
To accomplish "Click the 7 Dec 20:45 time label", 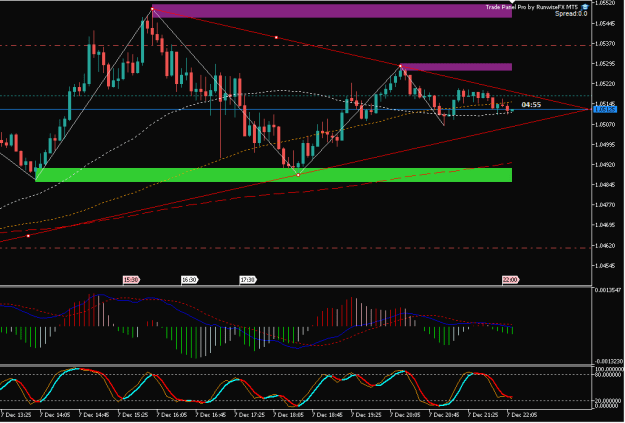I will pyautogui.click(x=444, y=415).
